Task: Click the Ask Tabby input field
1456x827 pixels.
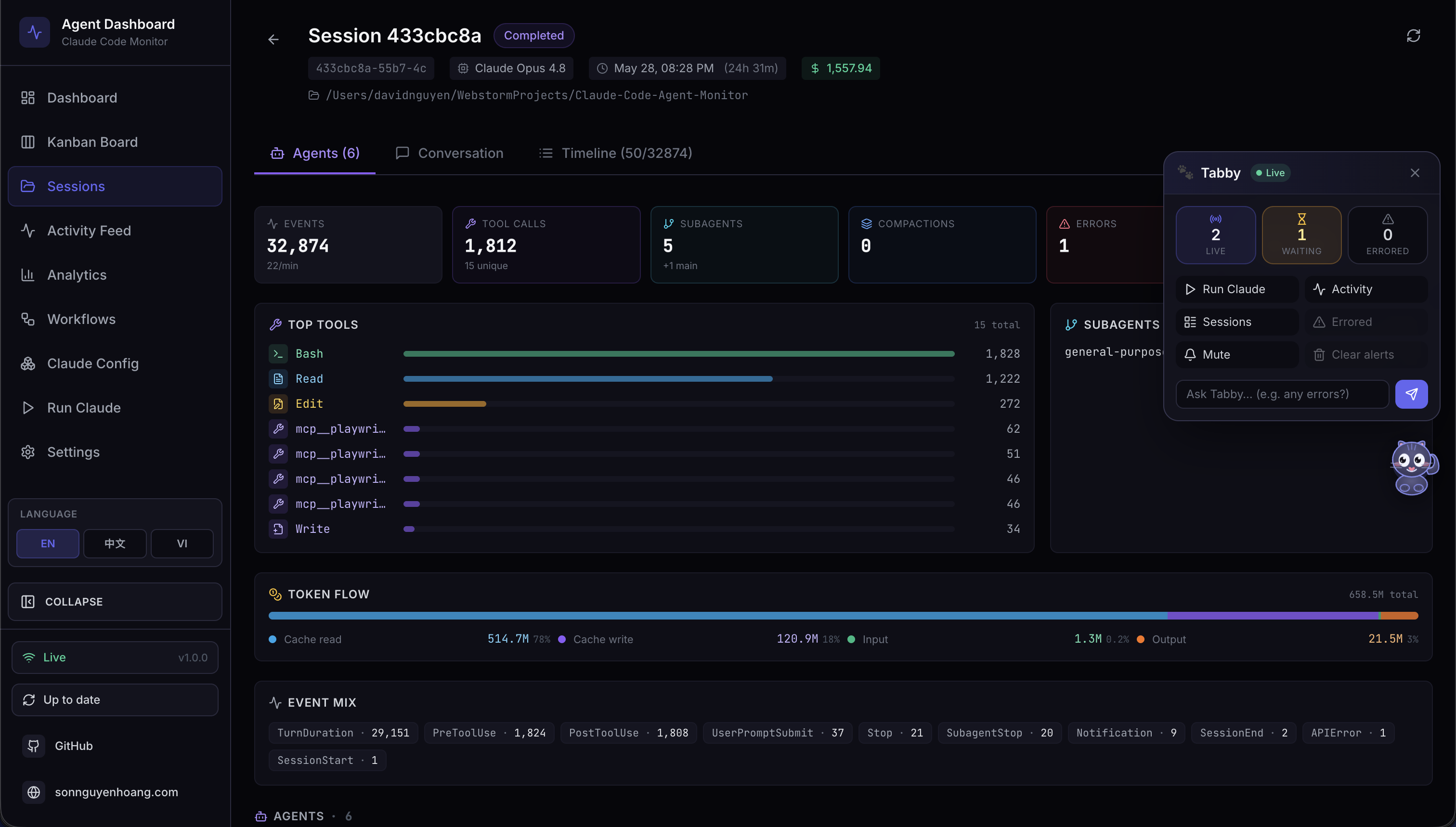Action: click(1282, 394)
